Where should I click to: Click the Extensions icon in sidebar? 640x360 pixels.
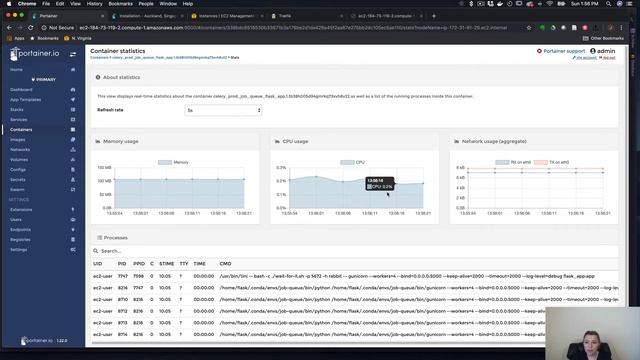73,210
